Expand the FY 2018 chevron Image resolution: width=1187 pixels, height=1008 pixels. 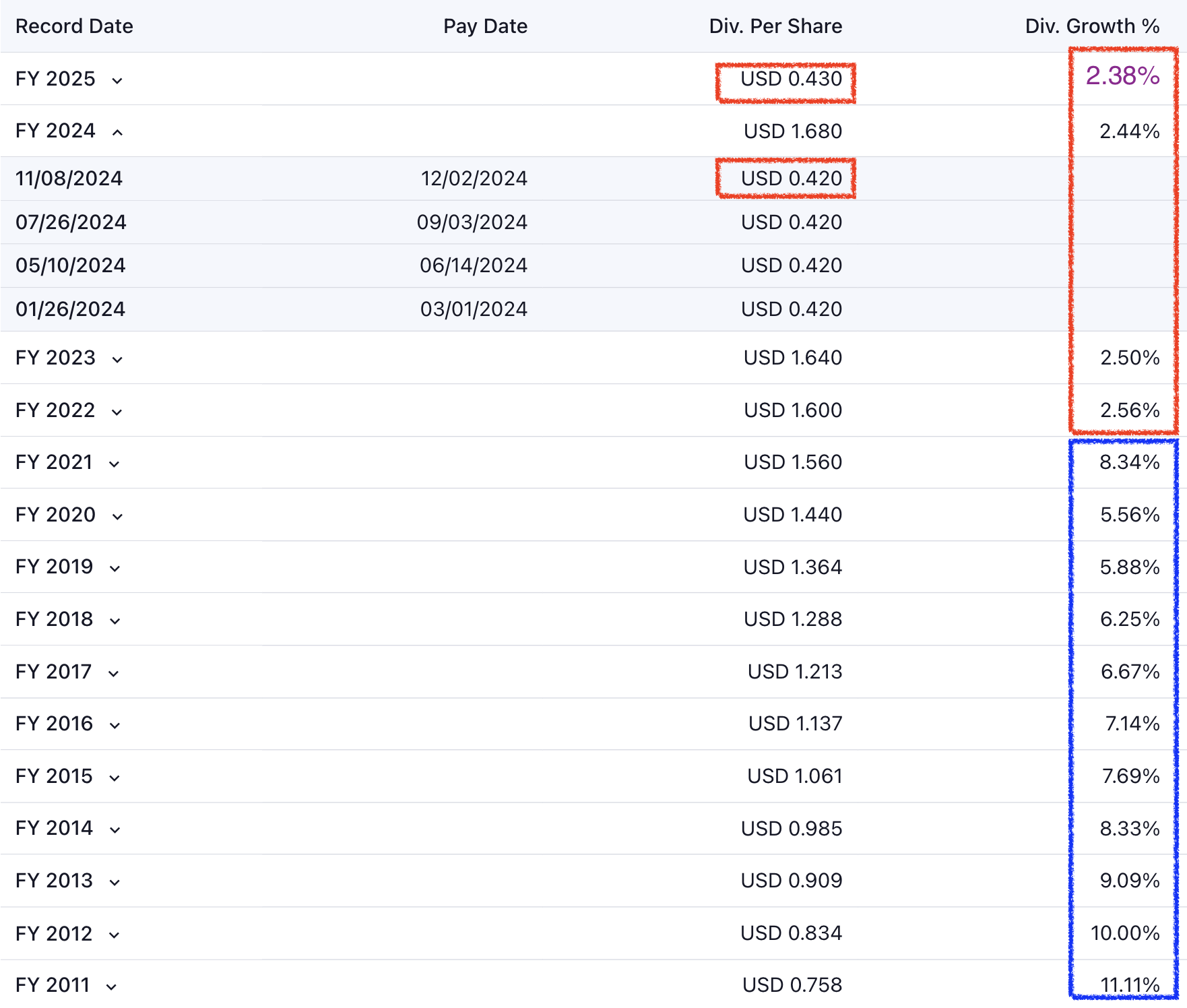pyautogui.click(x=115, y=621)
